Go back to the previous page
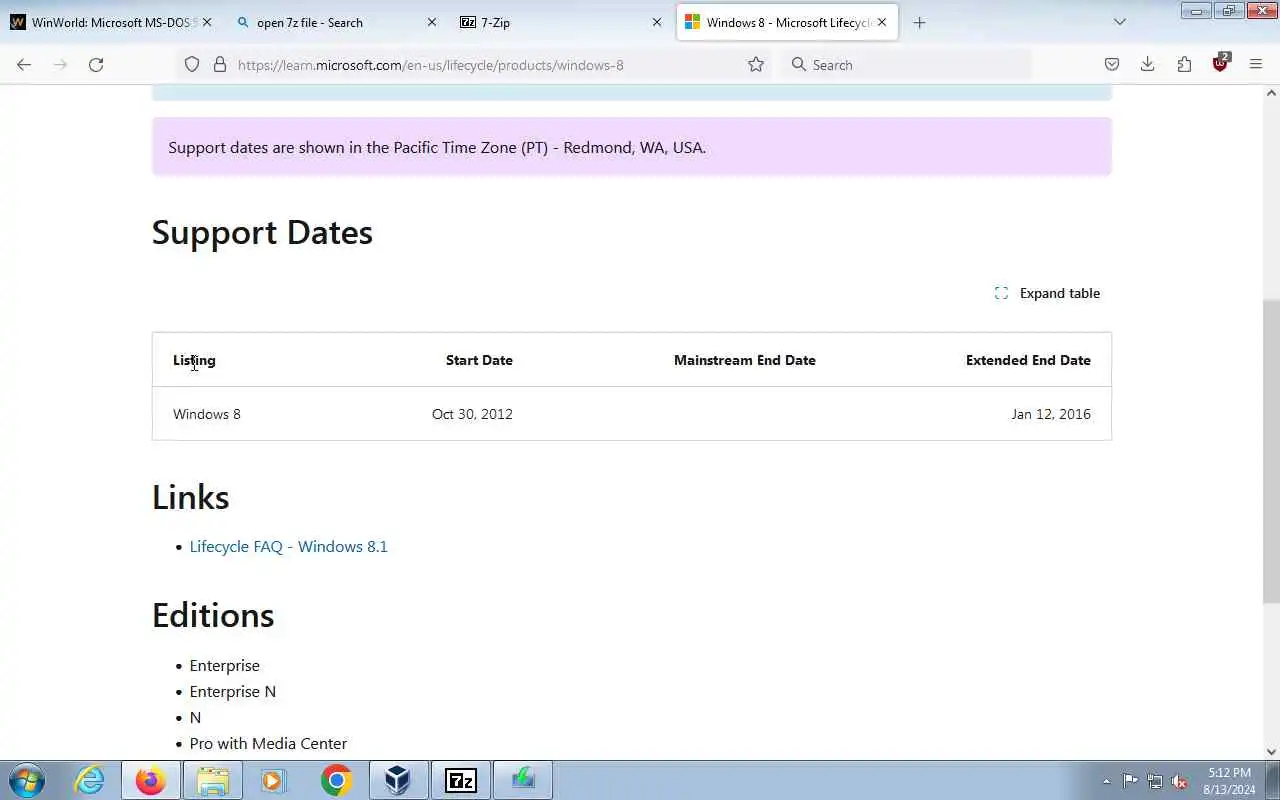1280x800 pixels. (24, 64)
